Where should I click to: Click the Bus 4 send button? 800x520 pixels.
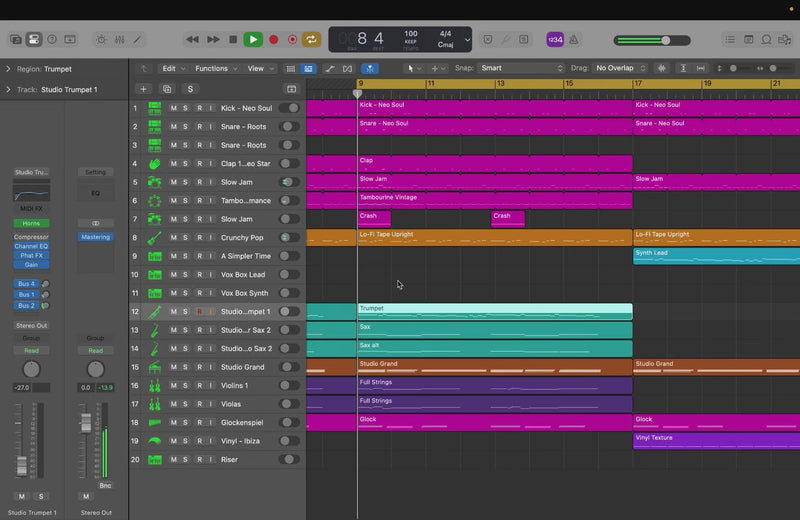[26, 284]
